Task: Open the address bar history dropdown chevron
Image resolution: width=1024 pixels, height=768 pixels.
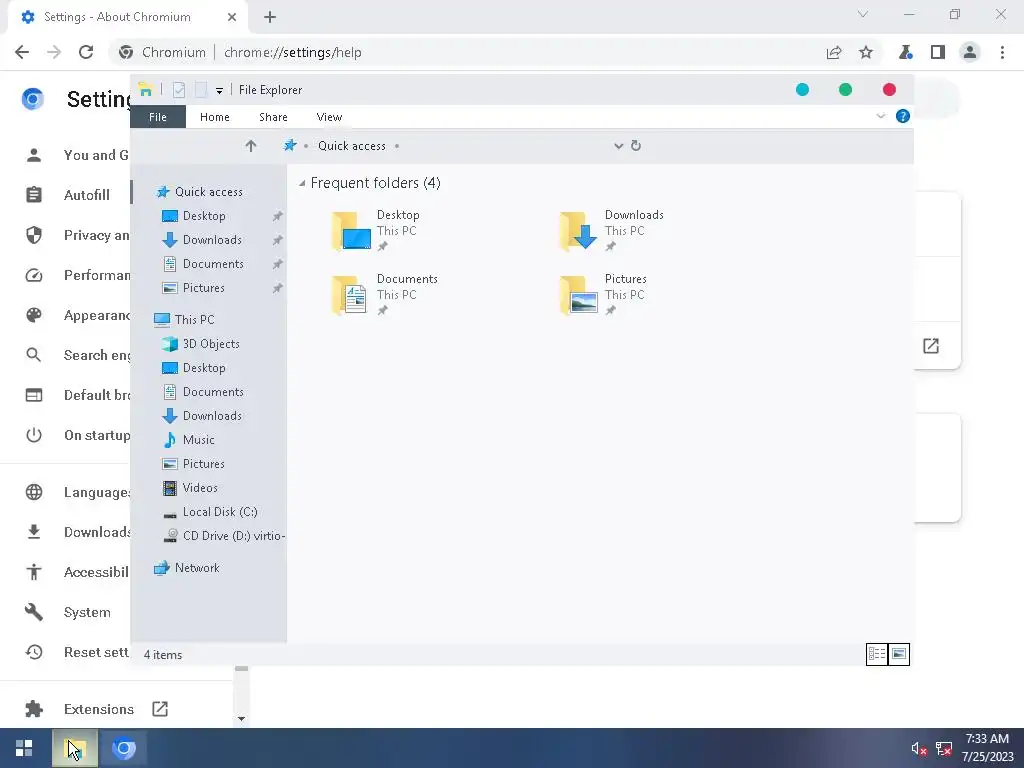Action: tap(618, 146)
